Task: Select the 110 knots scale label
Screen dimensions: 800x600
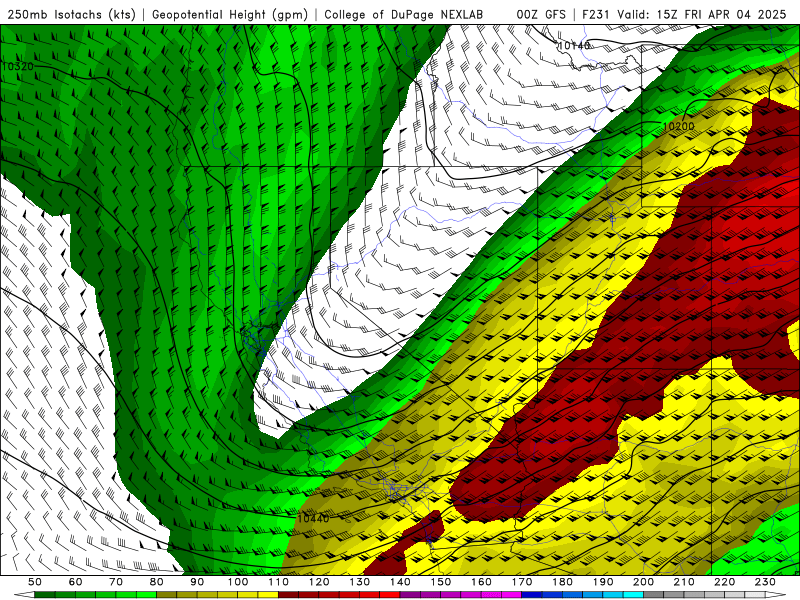Action: pyautogui.click(x=279, y=582)
